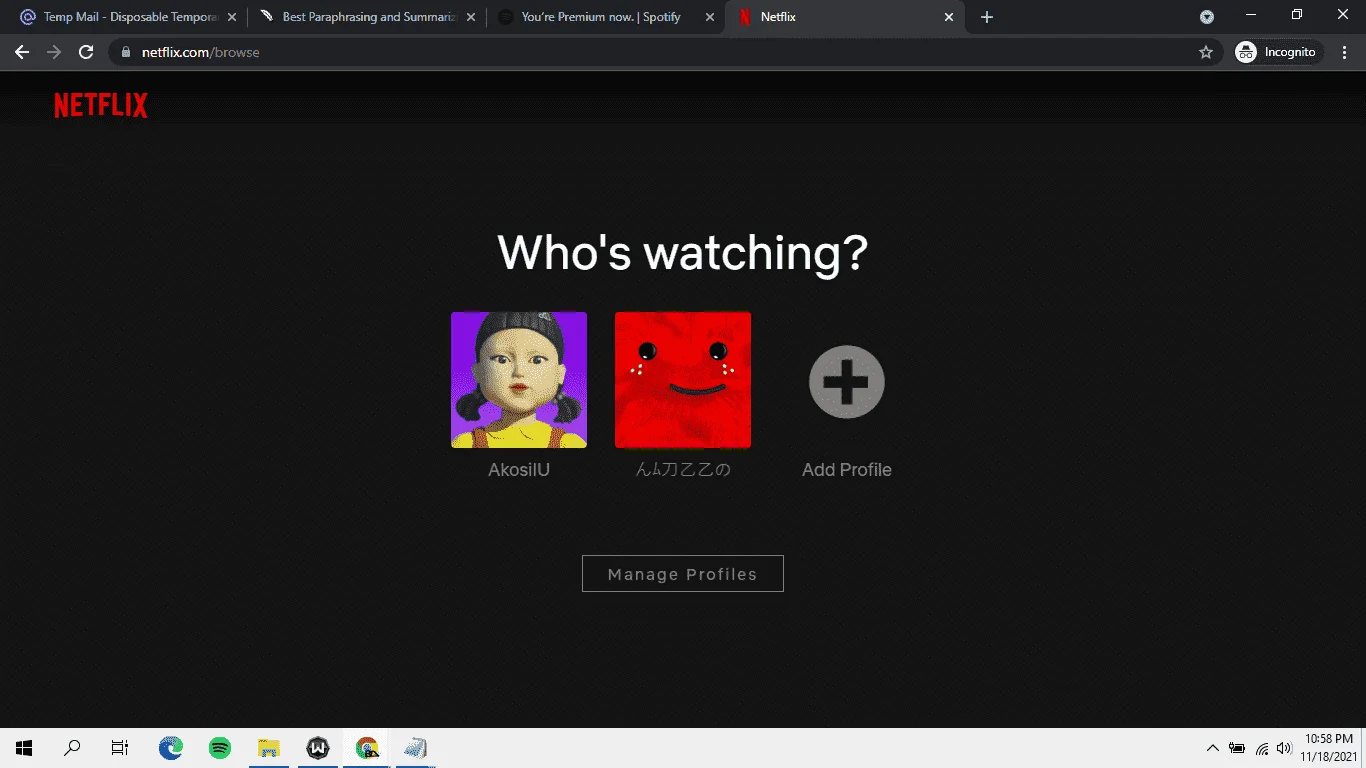Choose the red smiling face profile avatar
The height and width of the screenshot is (768, 1366).
click(x=683, y=380)
